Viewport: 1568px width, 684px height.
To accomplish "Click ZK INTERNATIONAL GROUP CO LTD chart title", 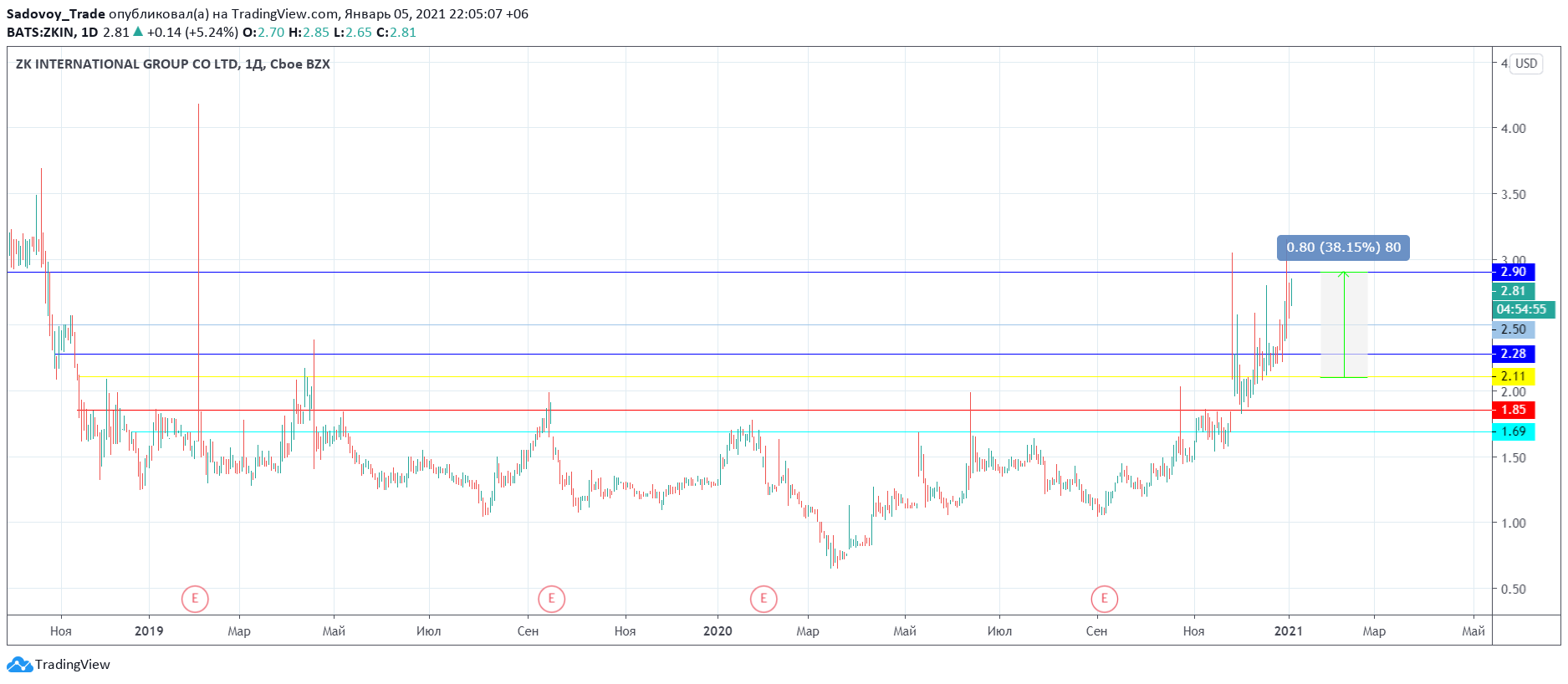I will pos(127,64).
